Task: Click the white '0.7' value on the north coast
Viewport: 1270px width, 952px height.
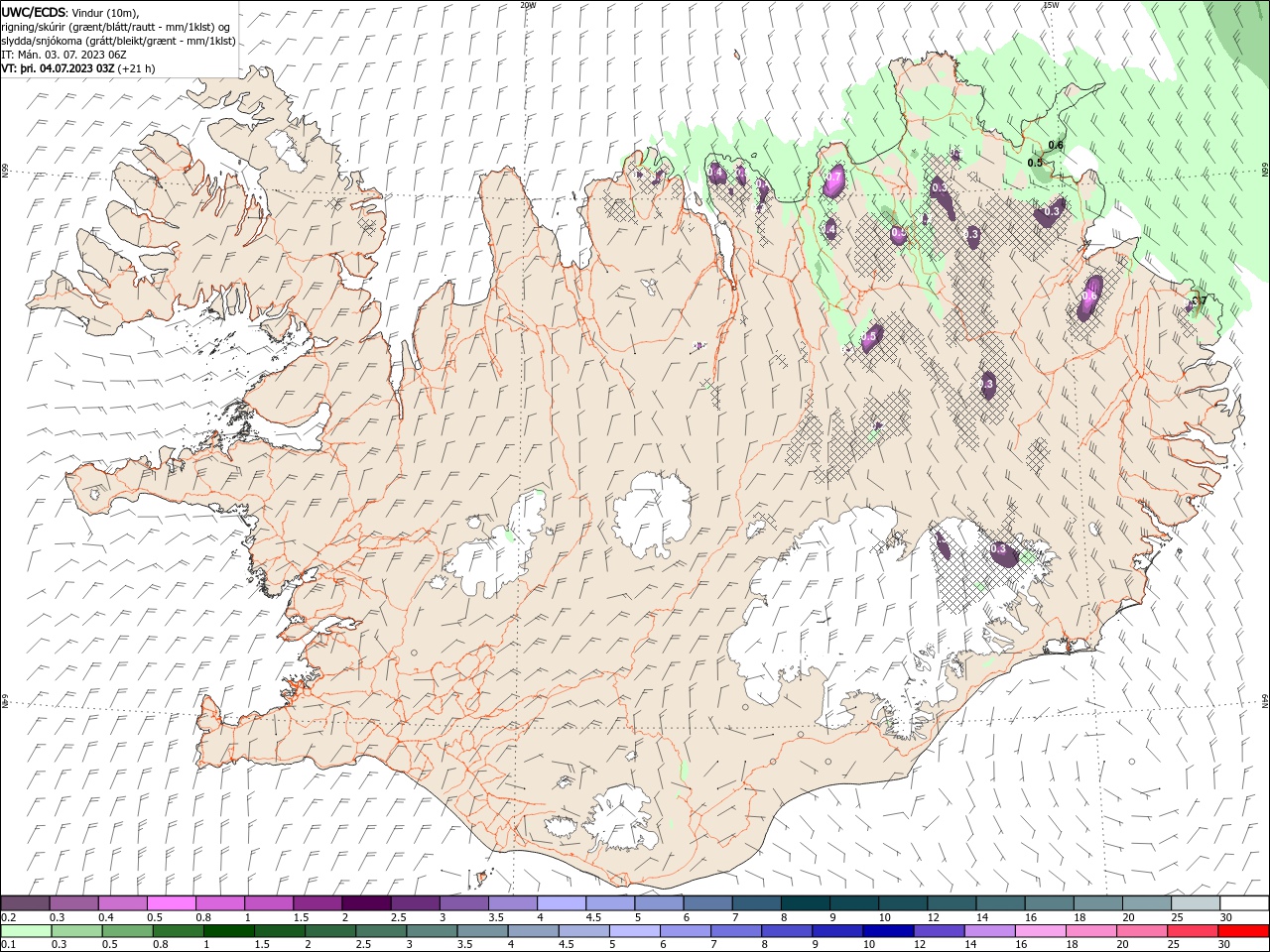Action: click(834, 178)
